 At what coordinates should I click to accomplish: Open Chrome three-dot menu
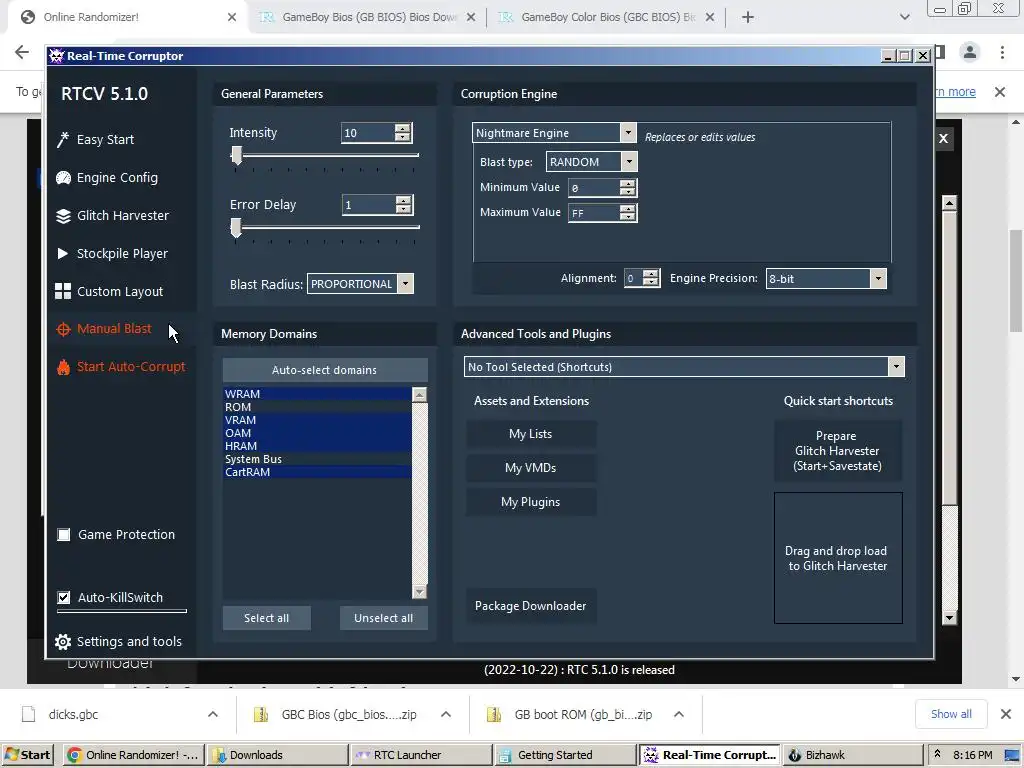coord(1002,52)
